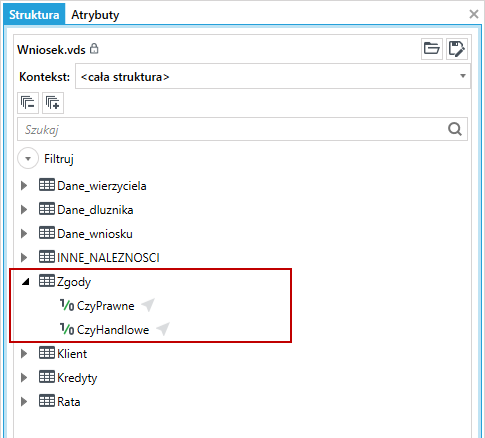This screenshot has width=485, height=438.
Task: Expand the Klient node
Action: point(24,353)
